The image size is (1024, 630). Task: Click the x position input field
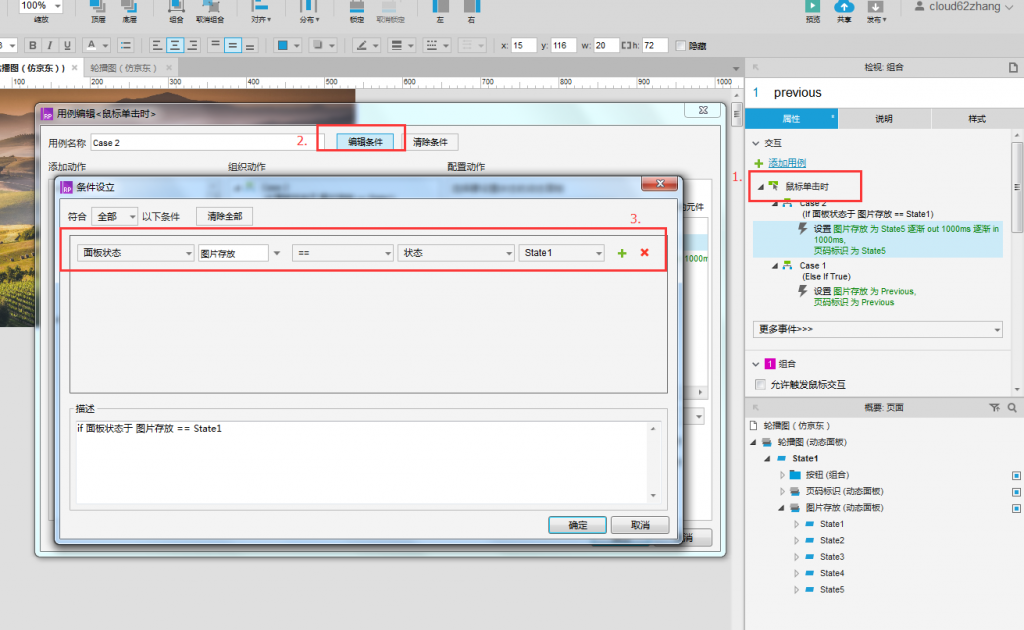coord(523,45)
